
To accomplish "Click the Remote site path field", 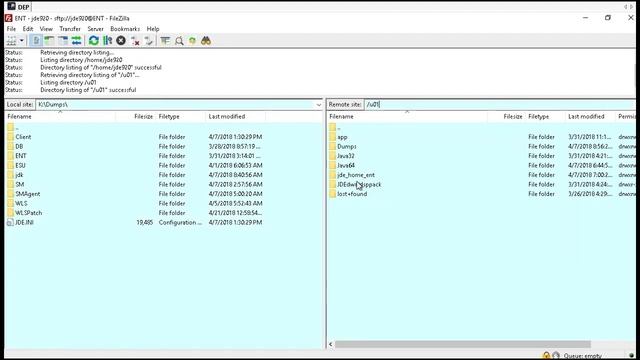I will click(500, 104).
